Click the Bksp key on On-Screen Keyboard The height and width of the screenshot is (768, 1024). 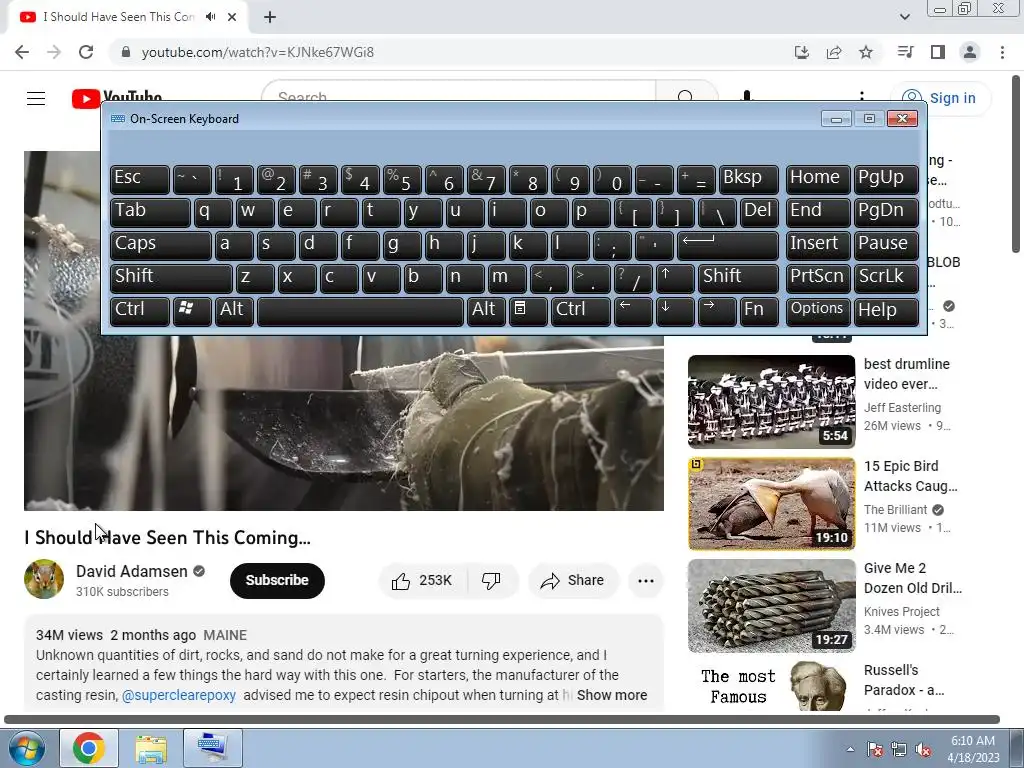pos(749,179)
